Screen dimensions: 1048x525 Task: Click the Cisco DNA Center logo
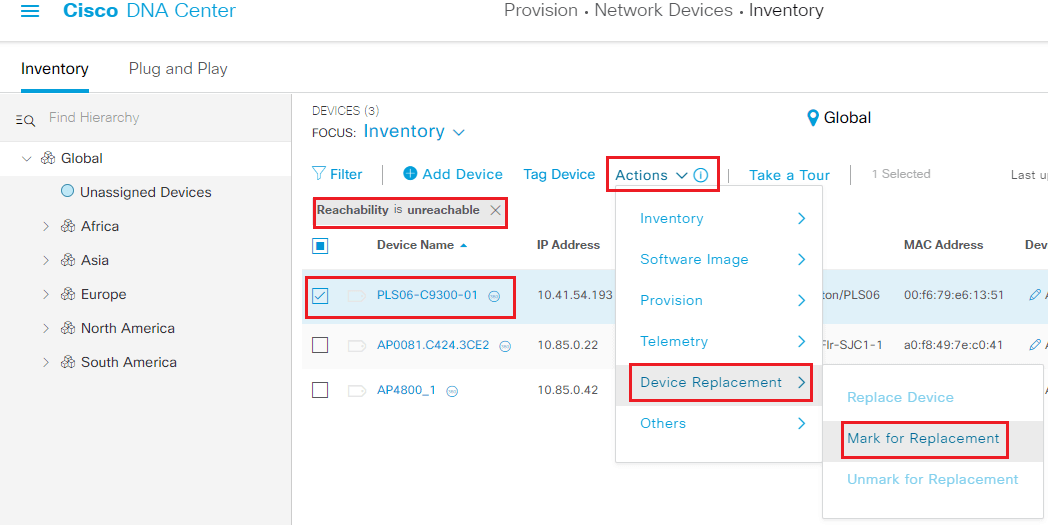coord(149,11)
